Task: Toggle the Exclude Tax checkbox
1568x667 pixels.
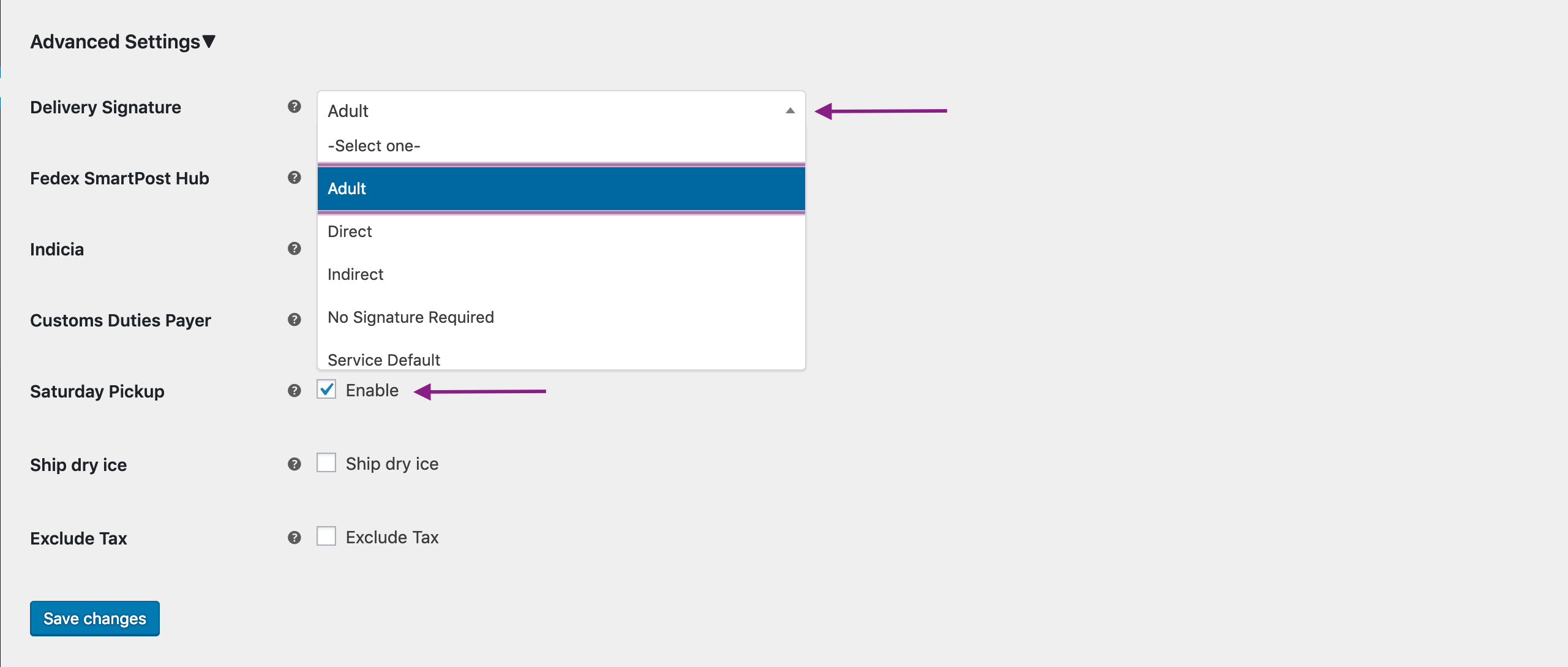Action: pos(327,537)
